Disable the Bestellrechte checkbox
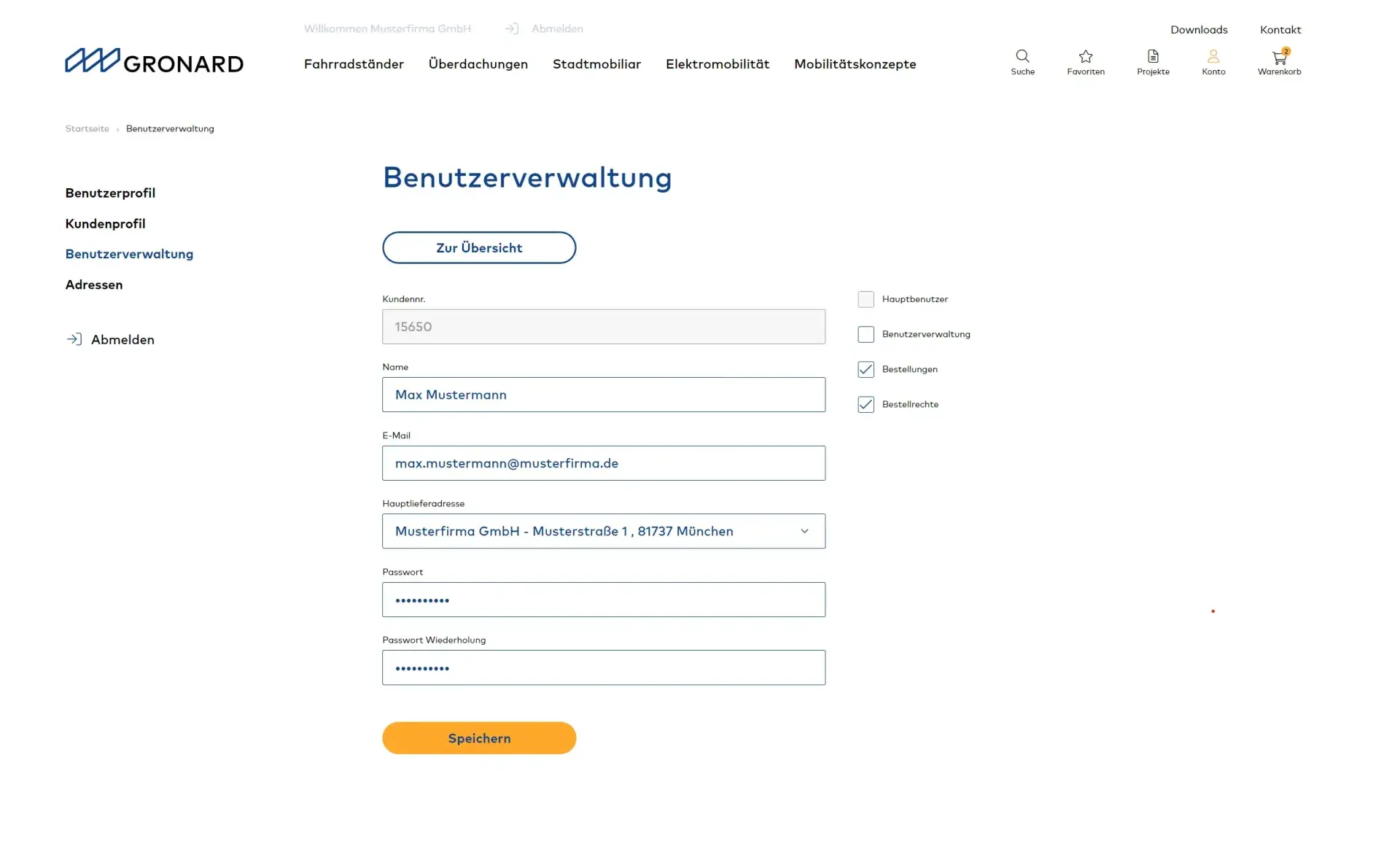Image resolution: width=1400 pixels, height=868 pixels. 866,404
